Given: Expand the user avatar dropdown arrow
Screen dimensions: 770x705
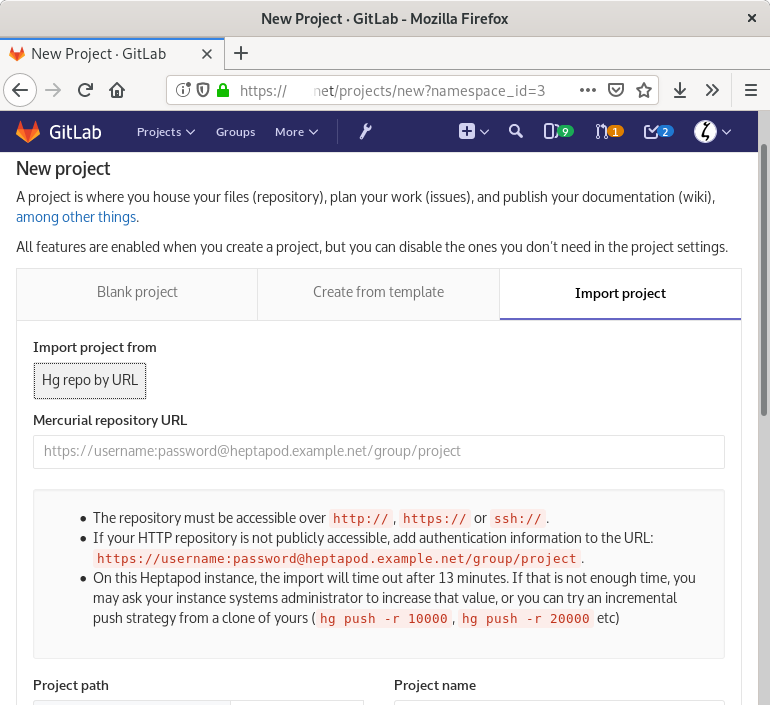Looking at the screenshot, I should click(727, 132).
